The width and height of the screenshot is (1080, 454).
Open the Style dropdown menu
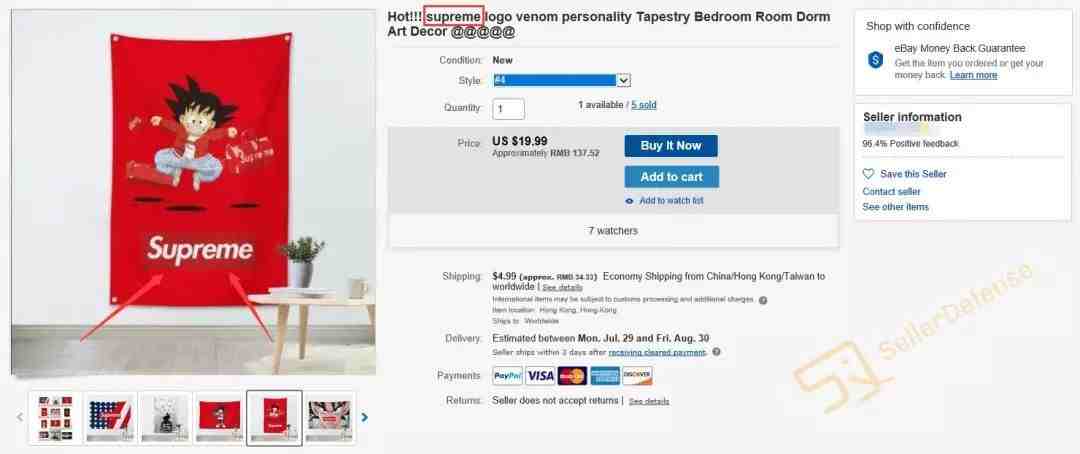(561, 81)
